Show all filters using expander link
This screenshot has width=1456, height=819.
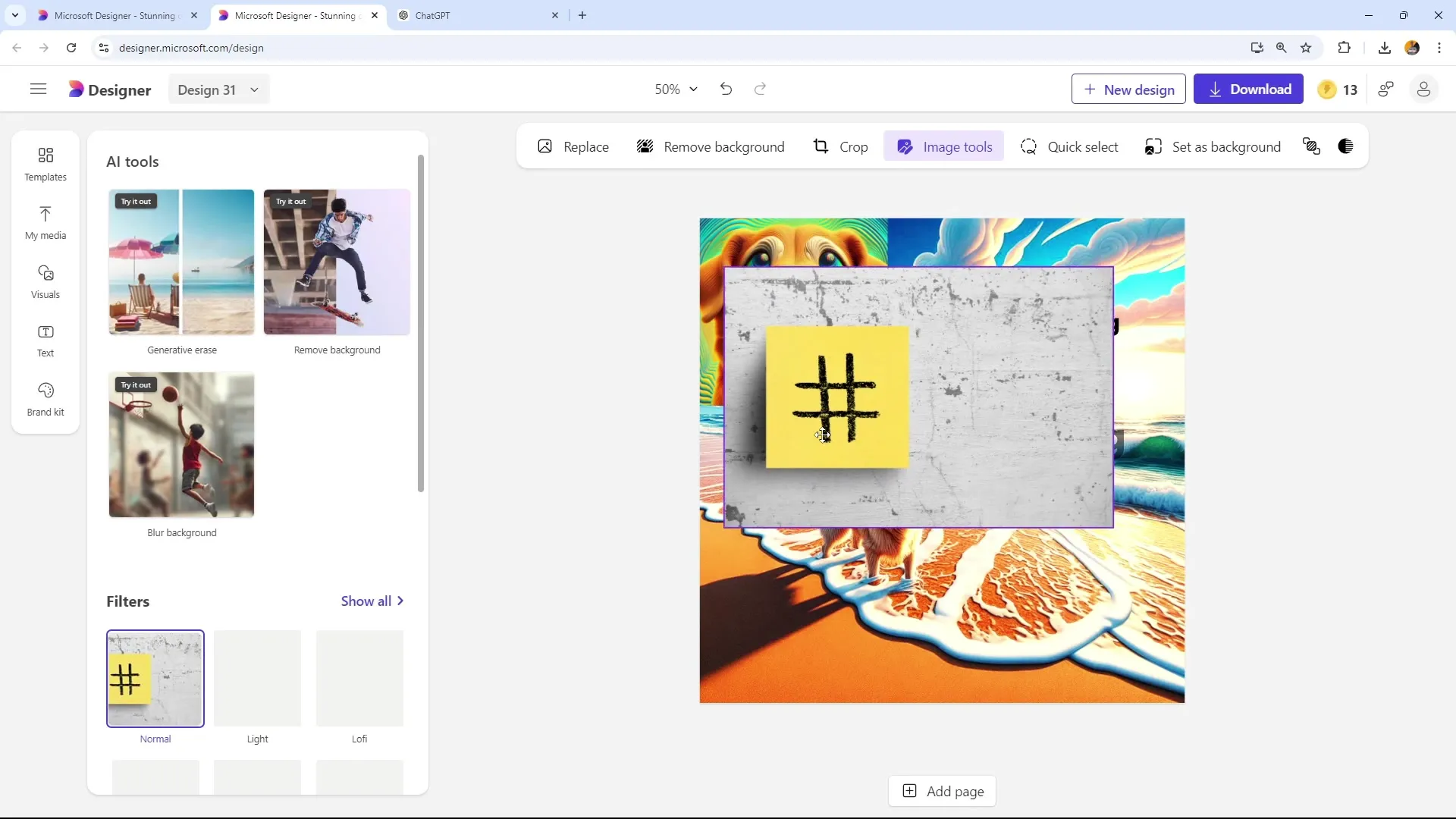373,601
